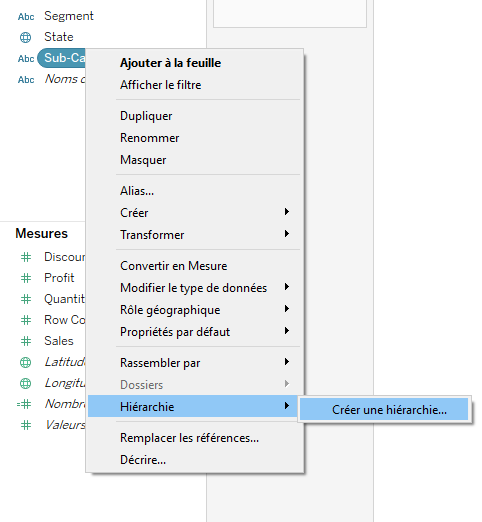
Task: Expand the Transformer submenu
Action: [287, 234]
